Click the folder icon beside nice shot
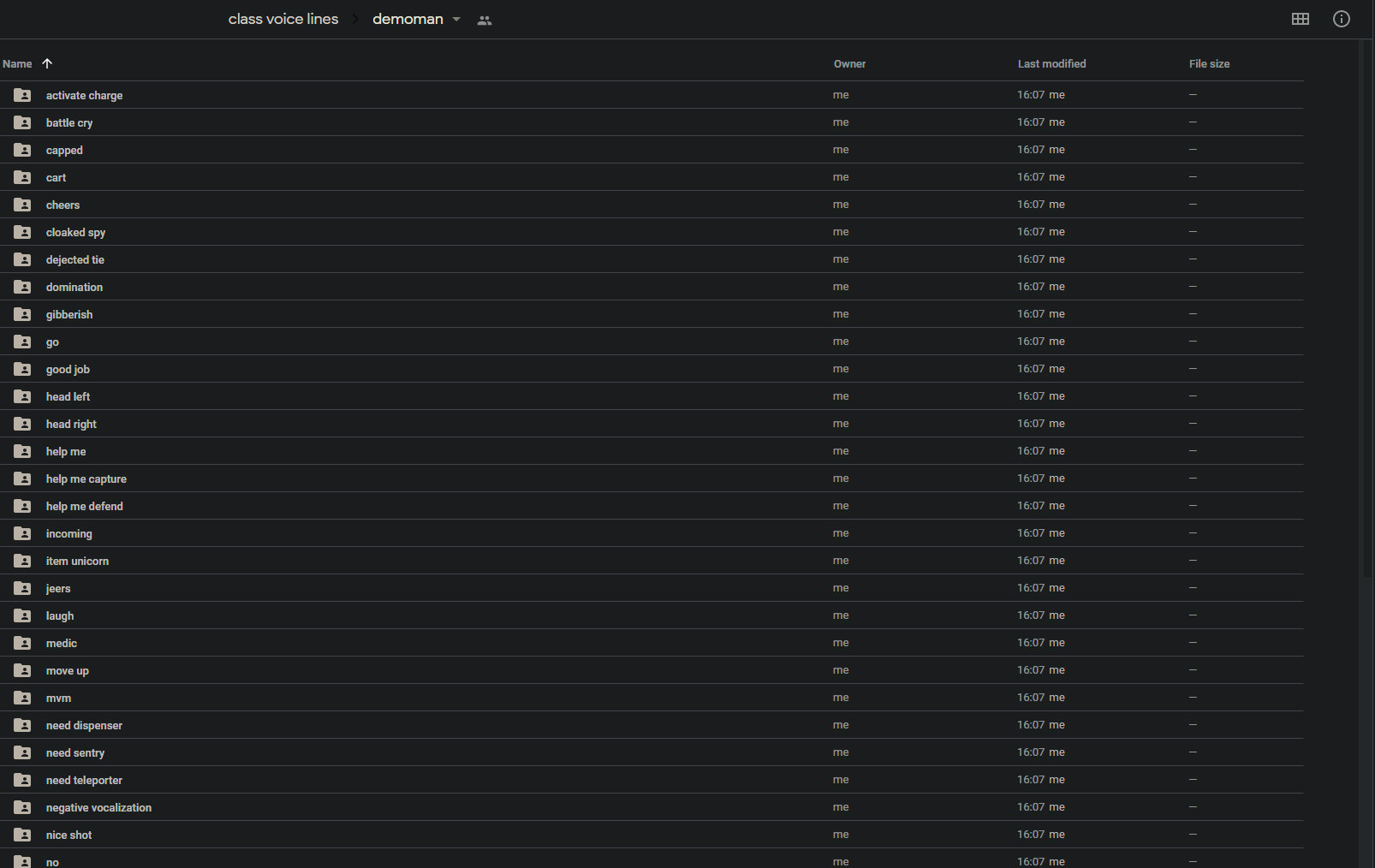The width and height of the screenshot is (1375, 868). [22, 835]
